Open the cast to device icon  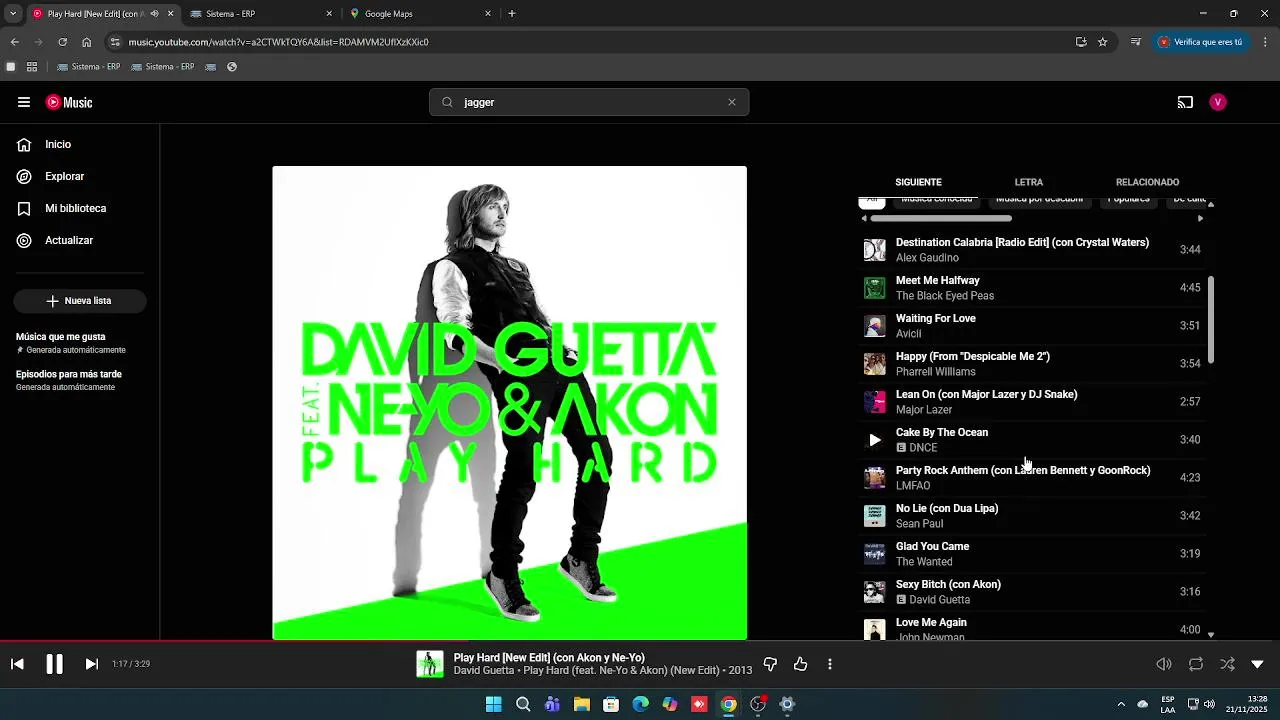[x=1185, y=102]
